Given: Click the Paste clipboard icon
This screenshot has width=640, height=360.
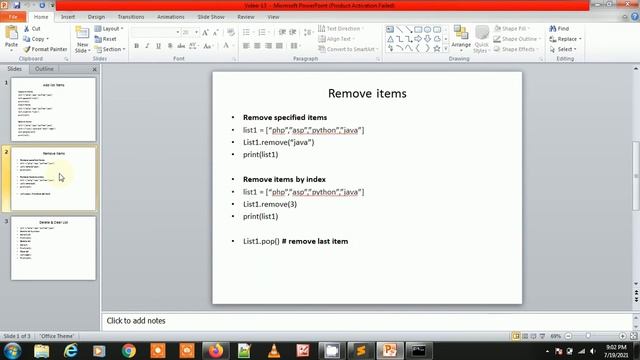Looking at the screenshot, I should point(11,33).
